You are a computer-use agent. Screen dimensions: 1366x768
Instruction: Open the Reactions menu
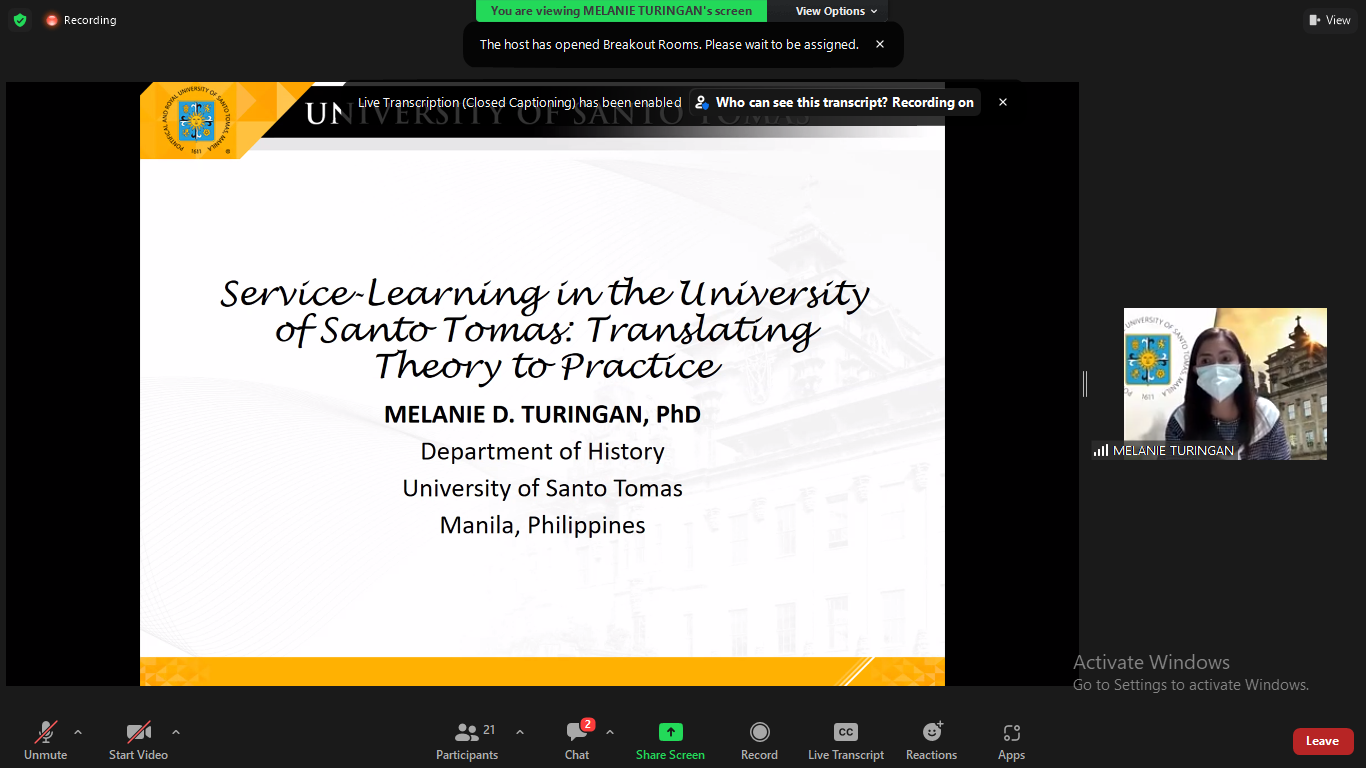coord(931,741)
